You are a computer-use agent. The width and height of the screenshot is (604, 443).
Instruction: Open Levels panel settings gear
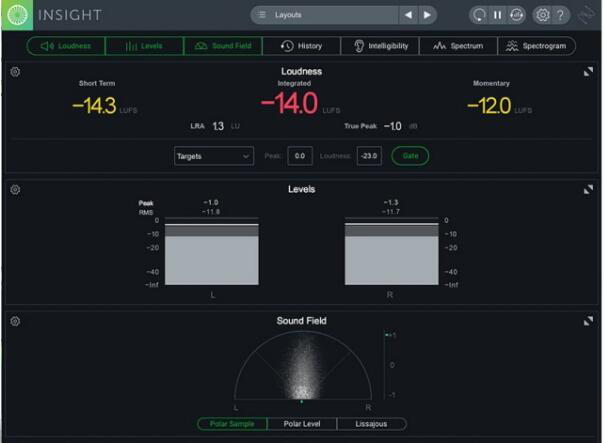click(x=15, y=190)
